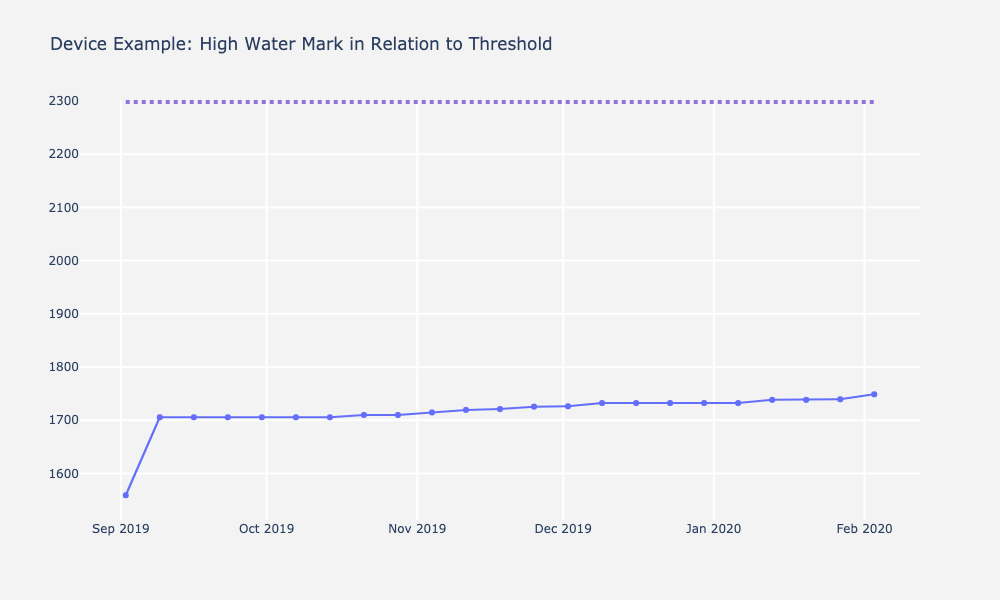This screenshot has width=1000, height=600.
Task: Click the Feb 2020 x-axis label
Action: coord(864,529)
